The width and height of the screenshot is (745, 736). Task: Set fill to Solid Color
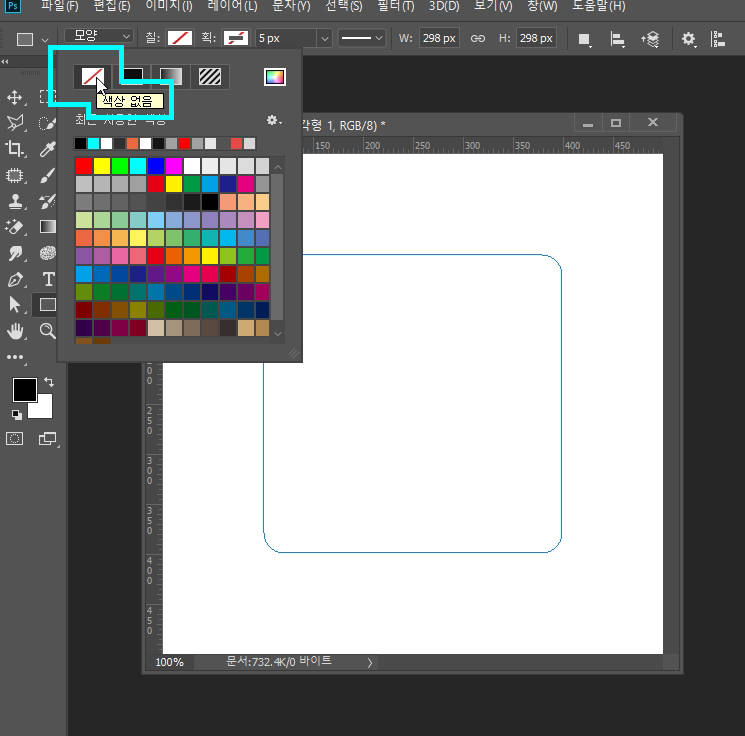point(133,76)
